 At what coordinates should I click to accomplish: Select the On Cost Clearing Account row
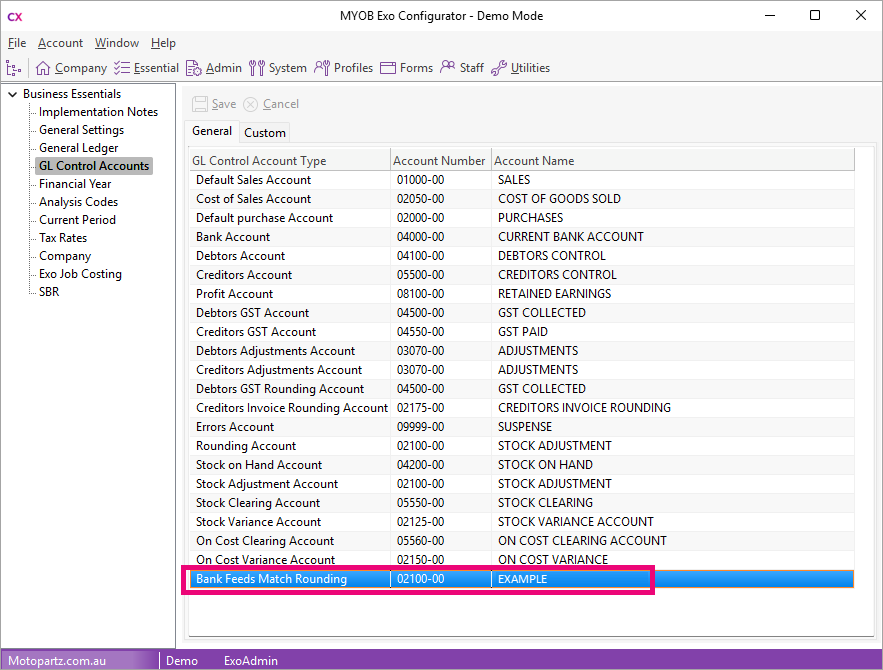point(521,541)
